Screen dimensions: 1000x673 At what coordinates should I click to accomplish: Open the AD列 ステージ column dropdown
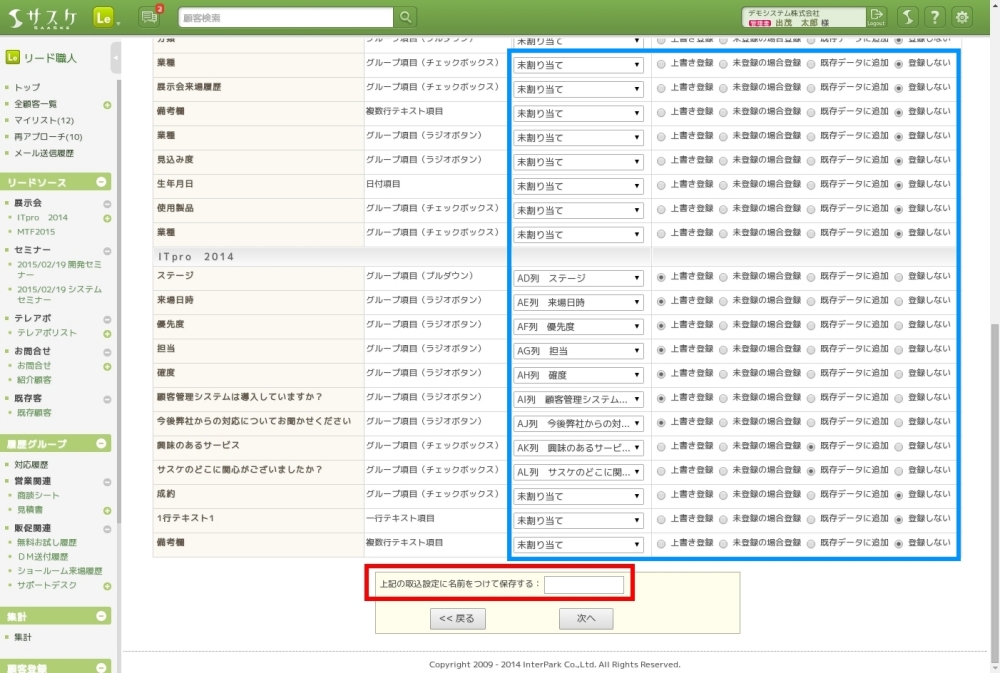click(578, 278)
